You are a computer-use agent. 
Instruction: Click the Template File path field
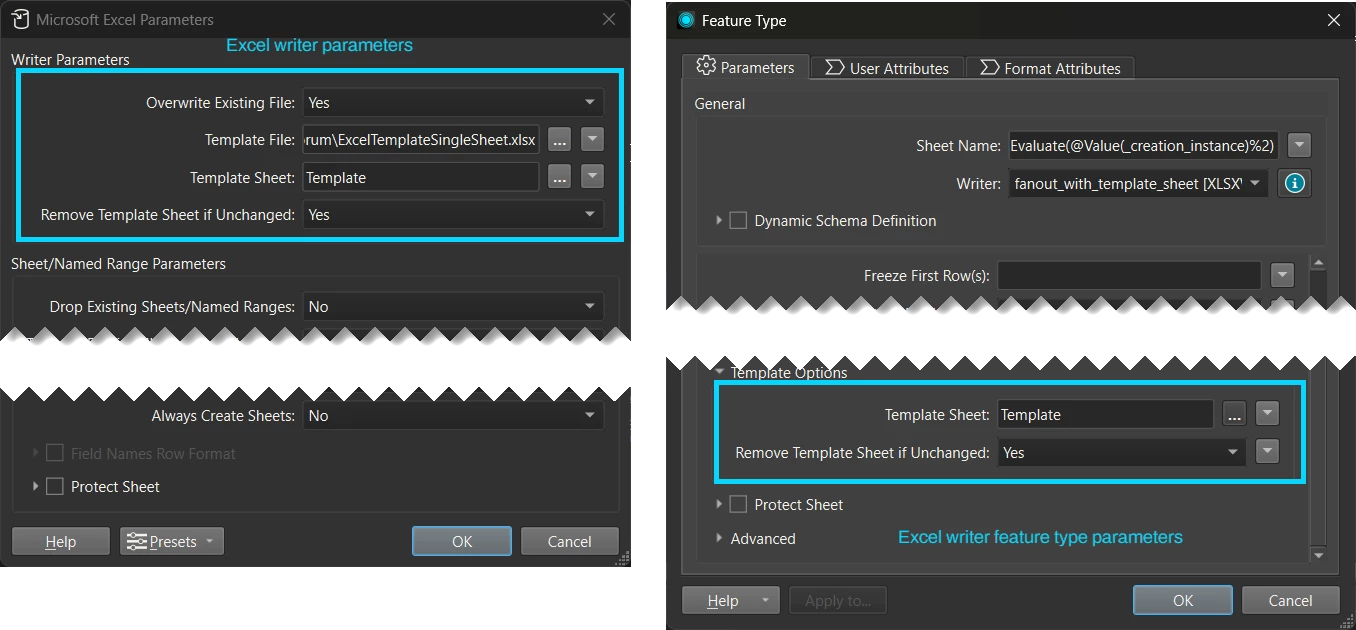[421, 140]
